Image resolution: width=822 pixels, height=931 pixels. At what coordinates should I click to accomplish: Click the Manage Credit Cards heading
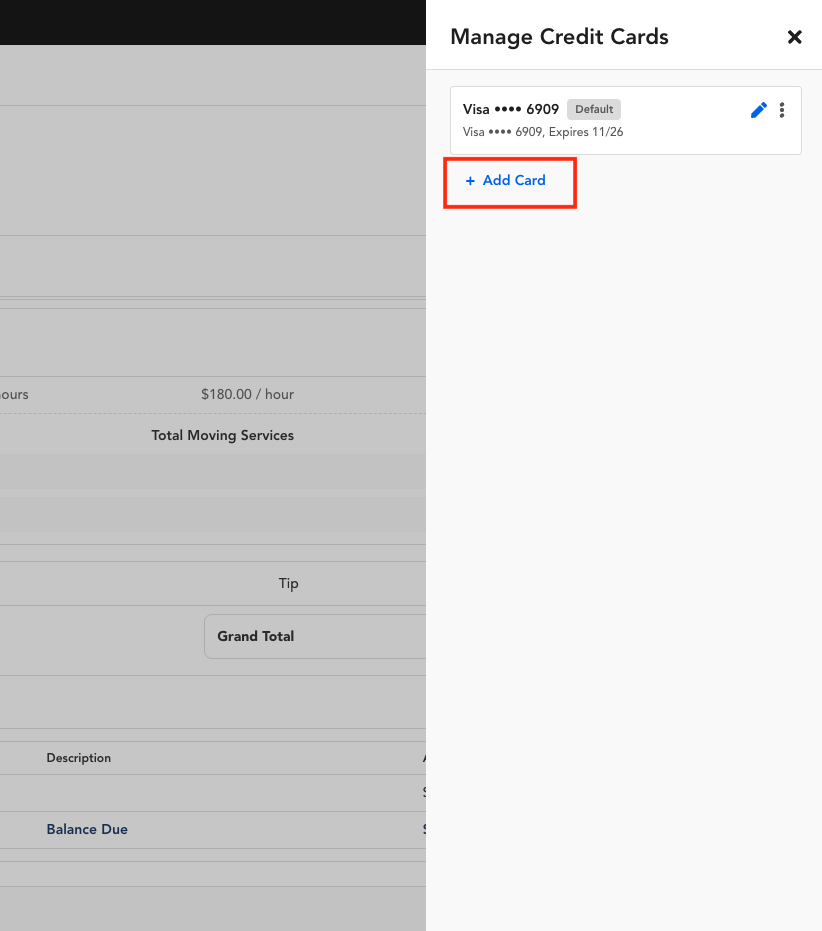(559, 37)
